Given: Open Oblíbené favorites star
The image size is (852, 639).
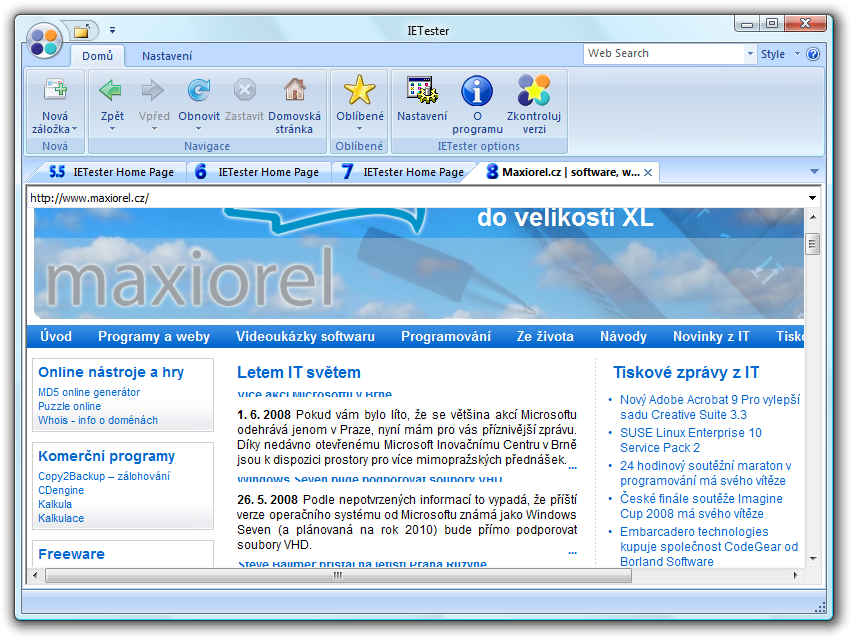Looking at the screenshot, I should point(359,90).
